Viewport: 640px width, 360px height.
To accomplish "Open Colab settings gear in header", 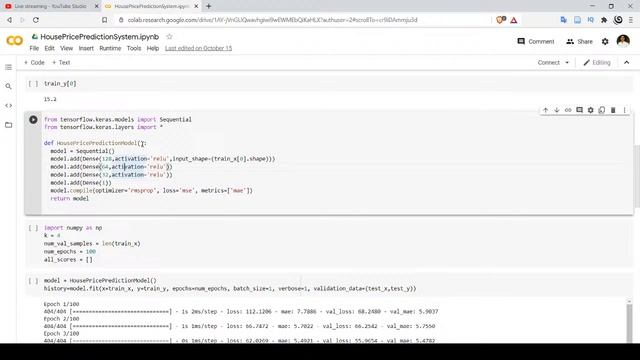I will coord(605,41).
